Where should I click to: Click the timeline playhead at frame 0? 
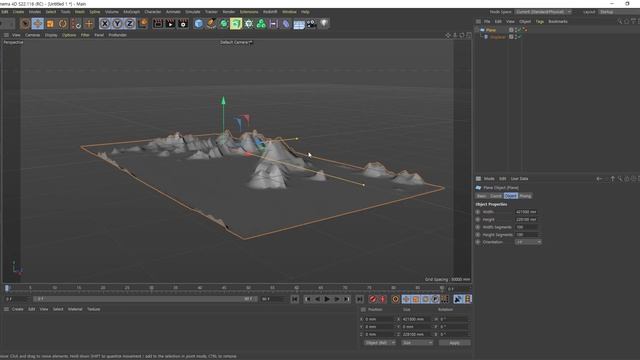click(7, 289)
